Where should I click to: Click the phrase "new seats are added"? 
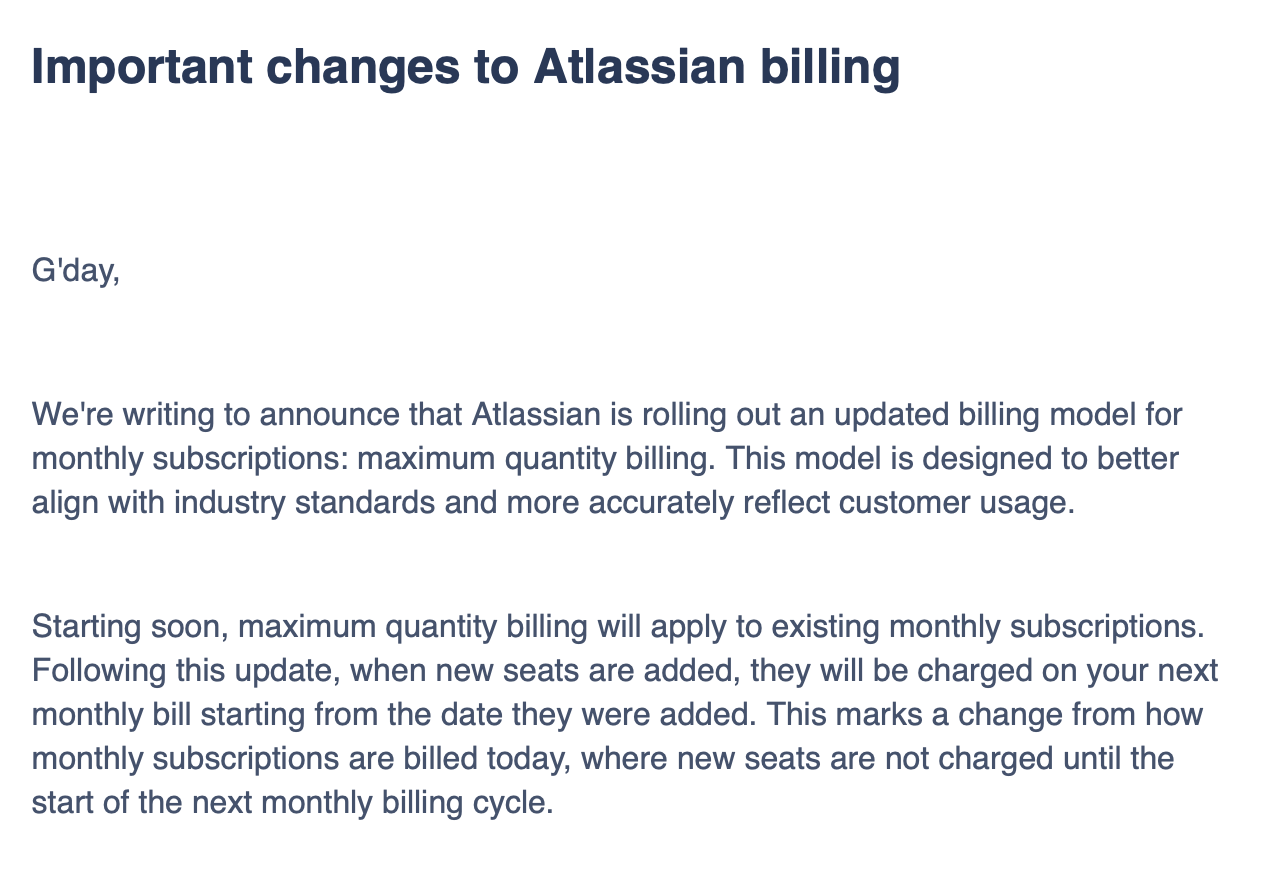588,671
